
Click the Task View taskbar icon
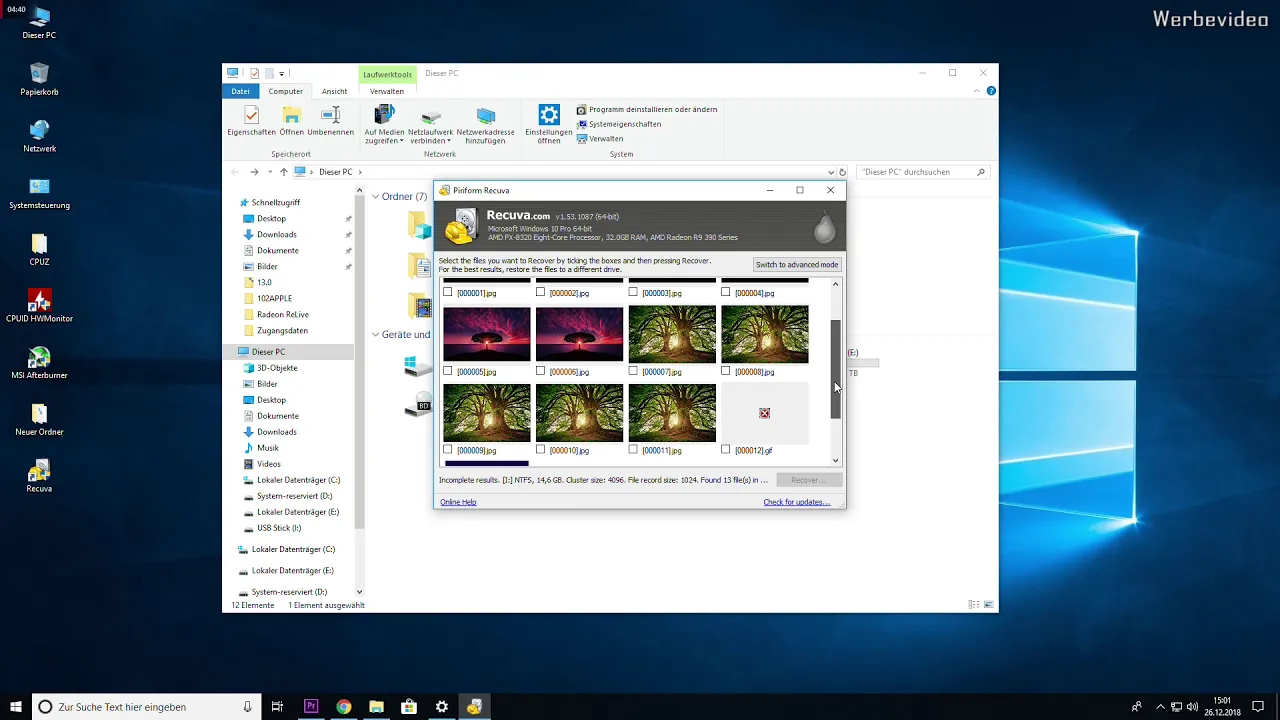(278, 706)
